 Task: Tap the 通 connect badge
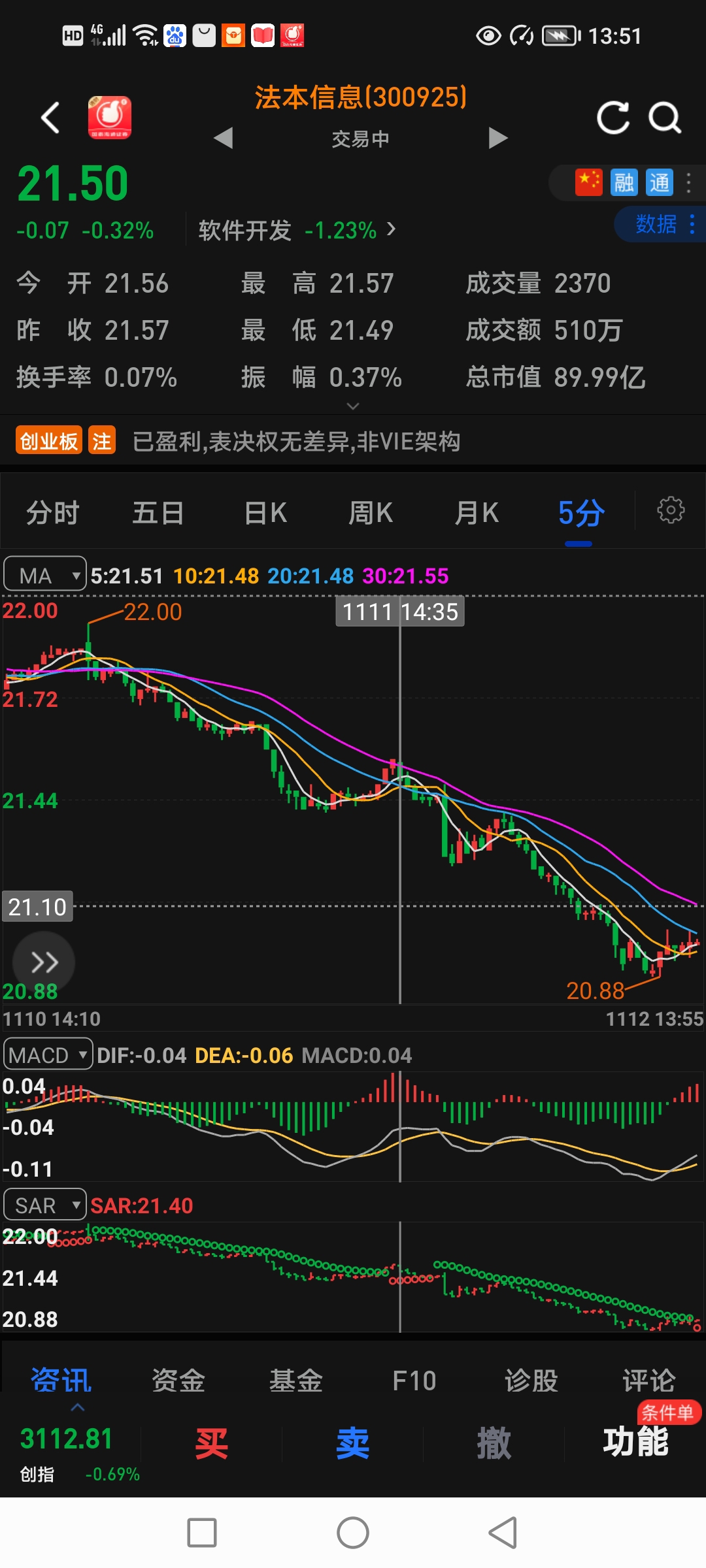point(659,182)
